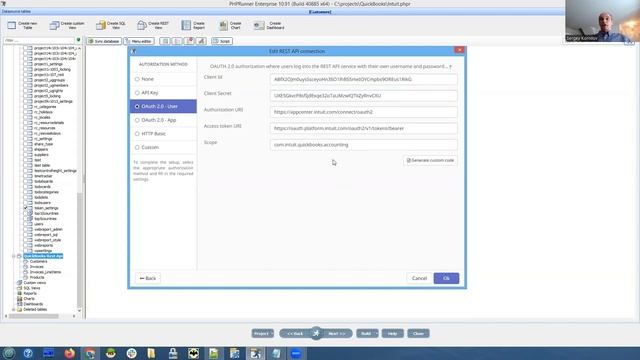Click into the Client Id field

[x=363, y=79]
